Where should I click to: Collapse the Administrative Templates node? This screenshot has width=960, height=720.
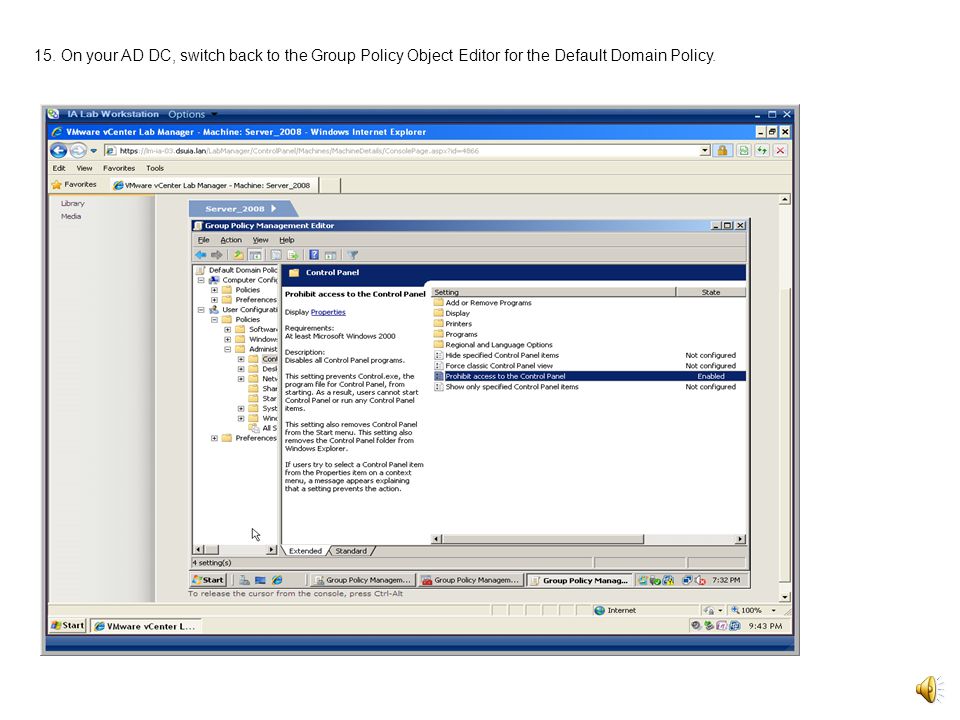228,349
